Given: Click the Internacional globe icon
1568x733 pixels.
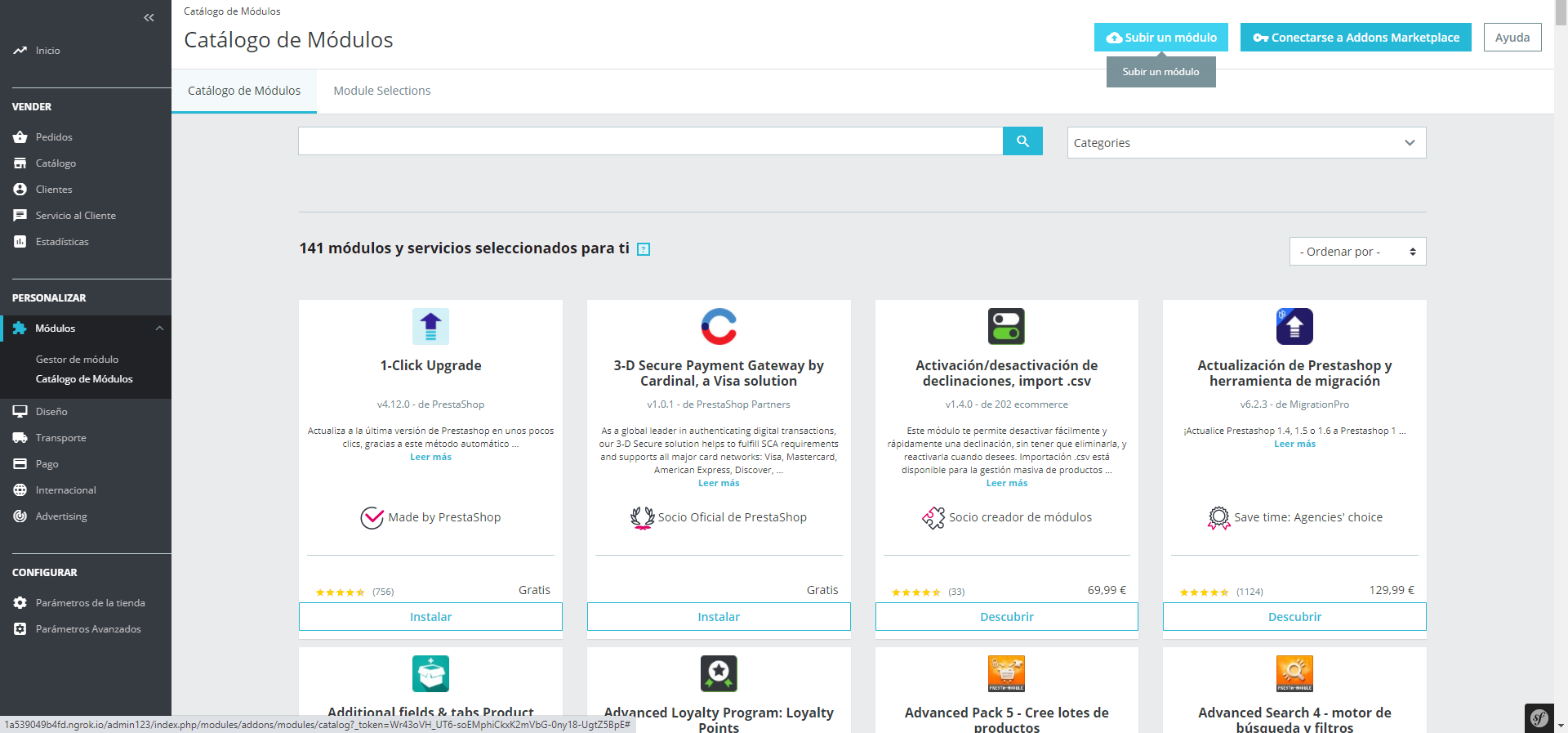Looking at the screenshot, I should [x=20, y=490].
